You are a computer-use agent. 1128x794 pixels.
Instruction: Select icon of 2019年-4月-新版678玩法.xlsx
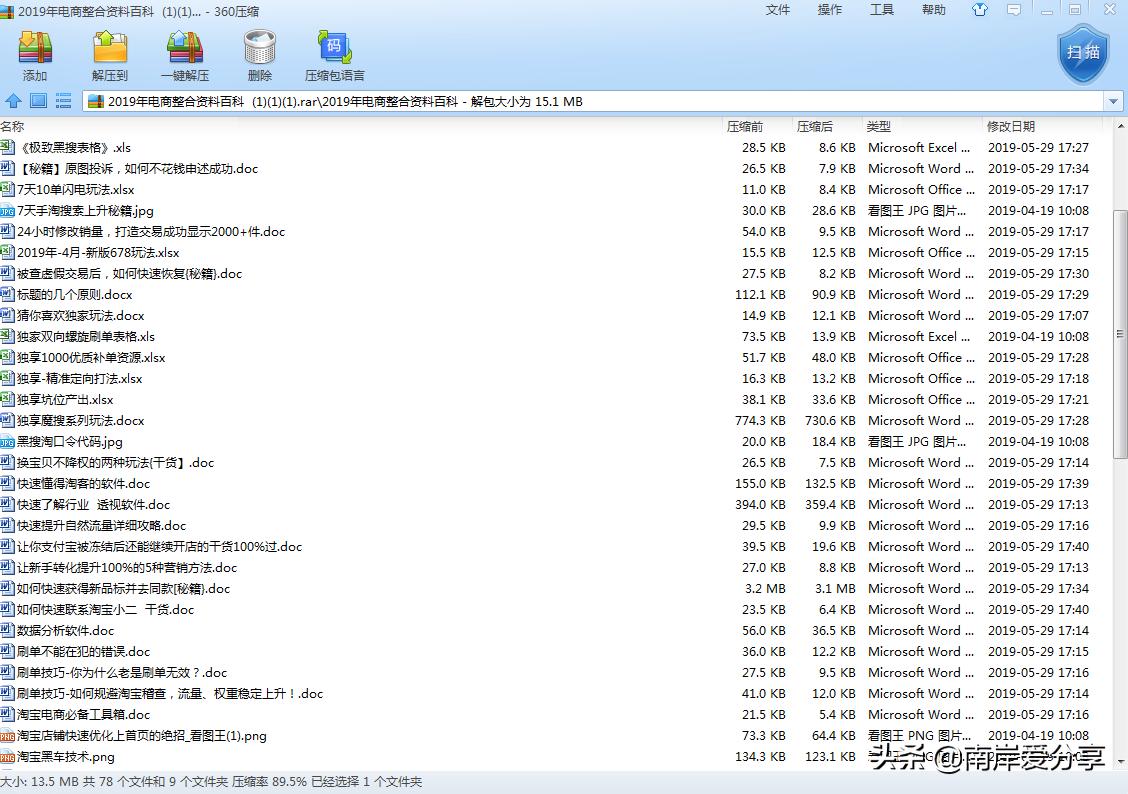point(7,252)
